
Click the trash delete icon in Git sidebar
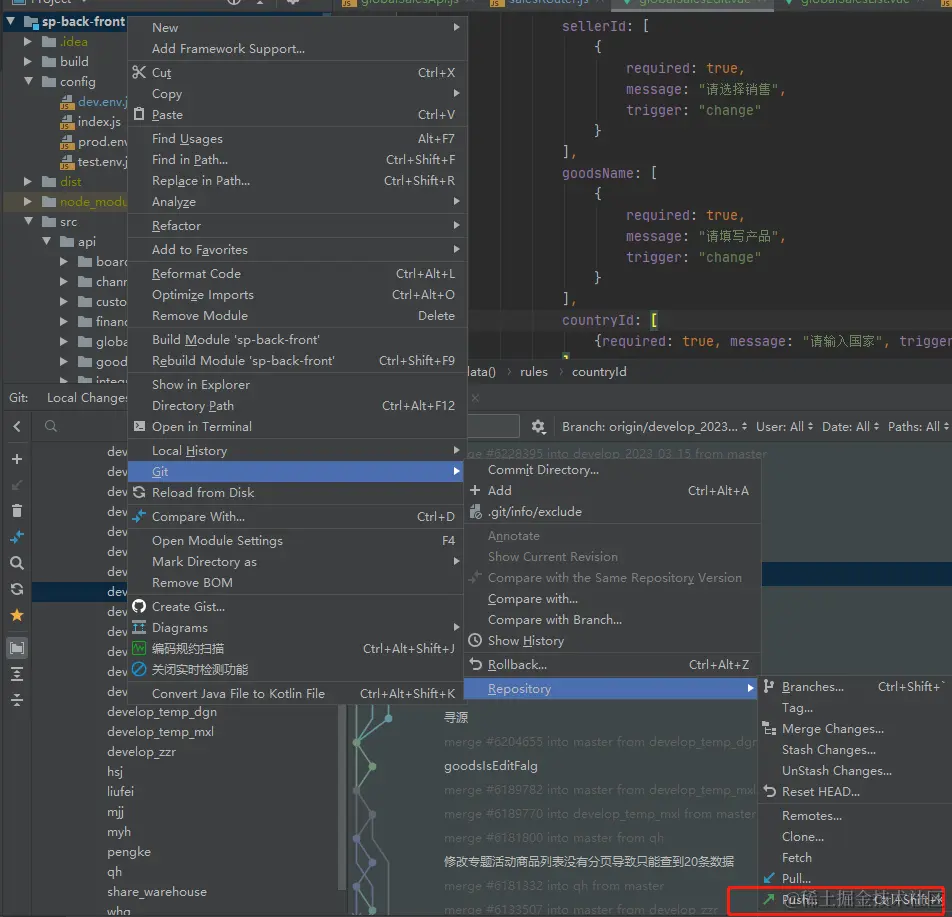[x=17, y=511]
